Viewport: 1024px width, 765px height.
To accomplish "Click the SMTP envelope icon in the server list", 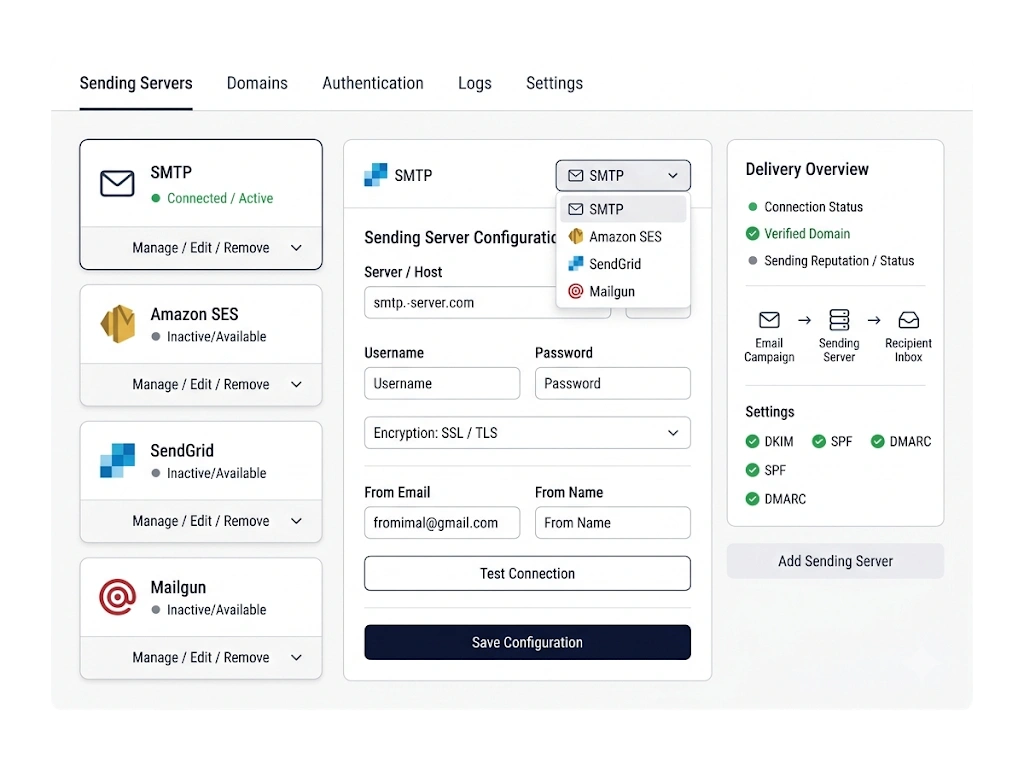I will click(117, 184).
